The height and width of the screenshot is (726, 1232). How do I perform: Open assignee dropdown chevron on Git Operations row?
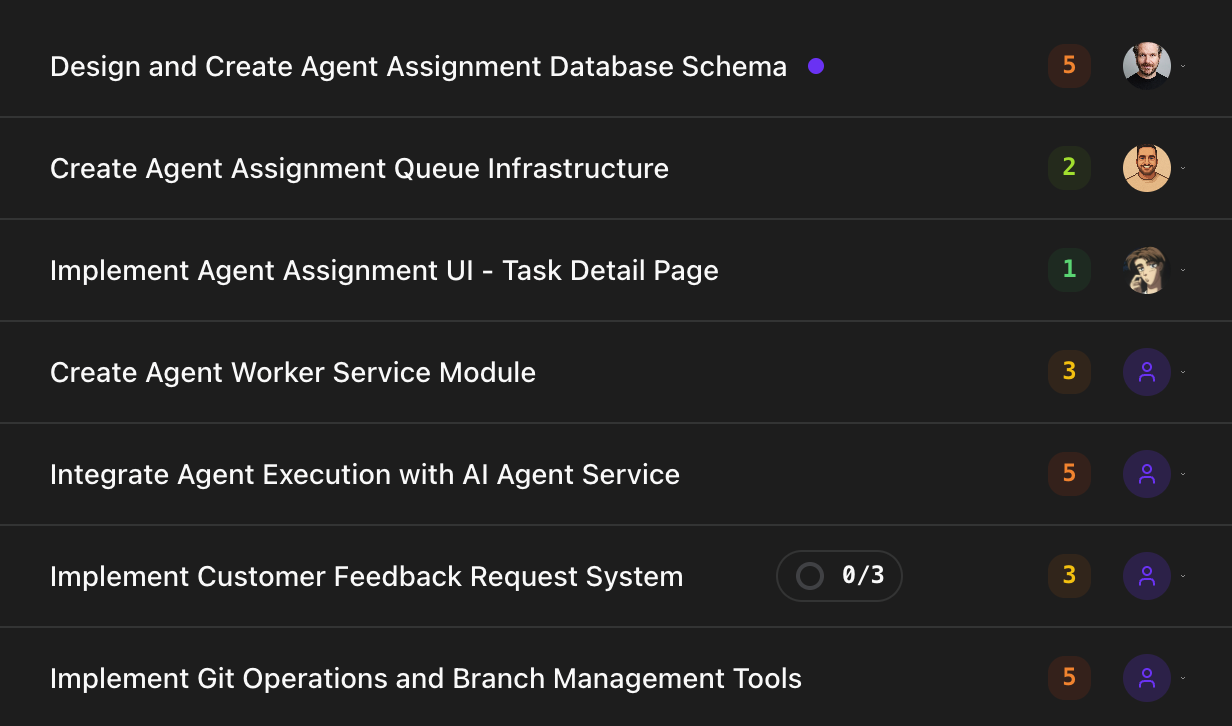point(1183,678)
